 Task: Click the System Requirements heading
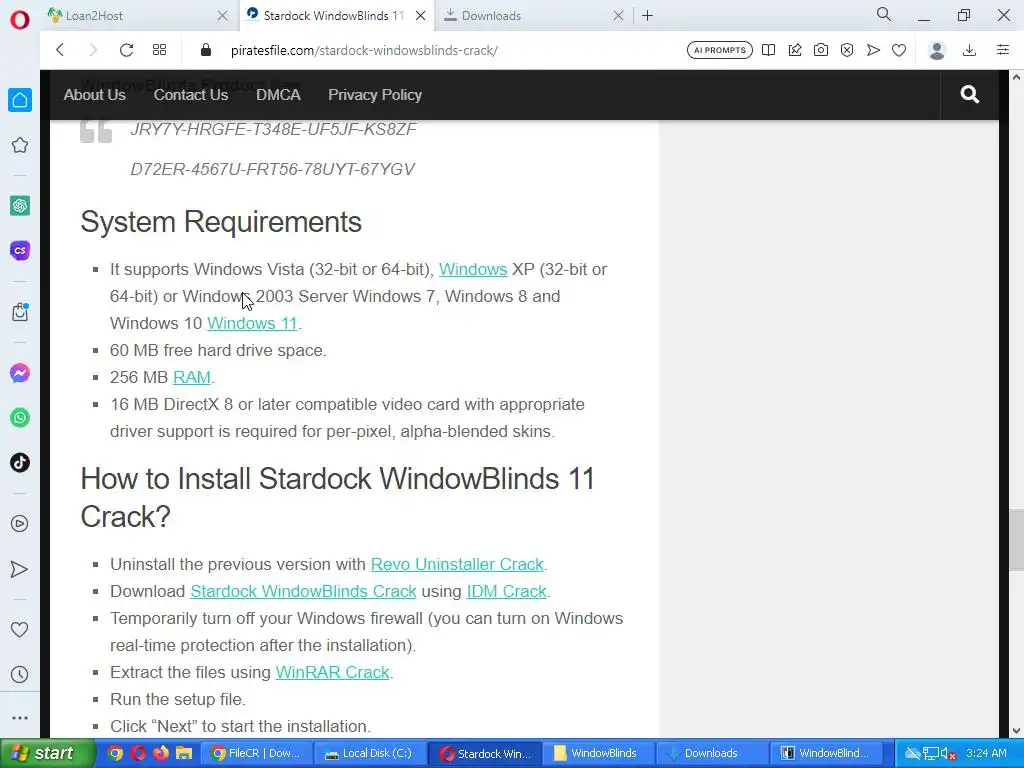coord(221,222)
